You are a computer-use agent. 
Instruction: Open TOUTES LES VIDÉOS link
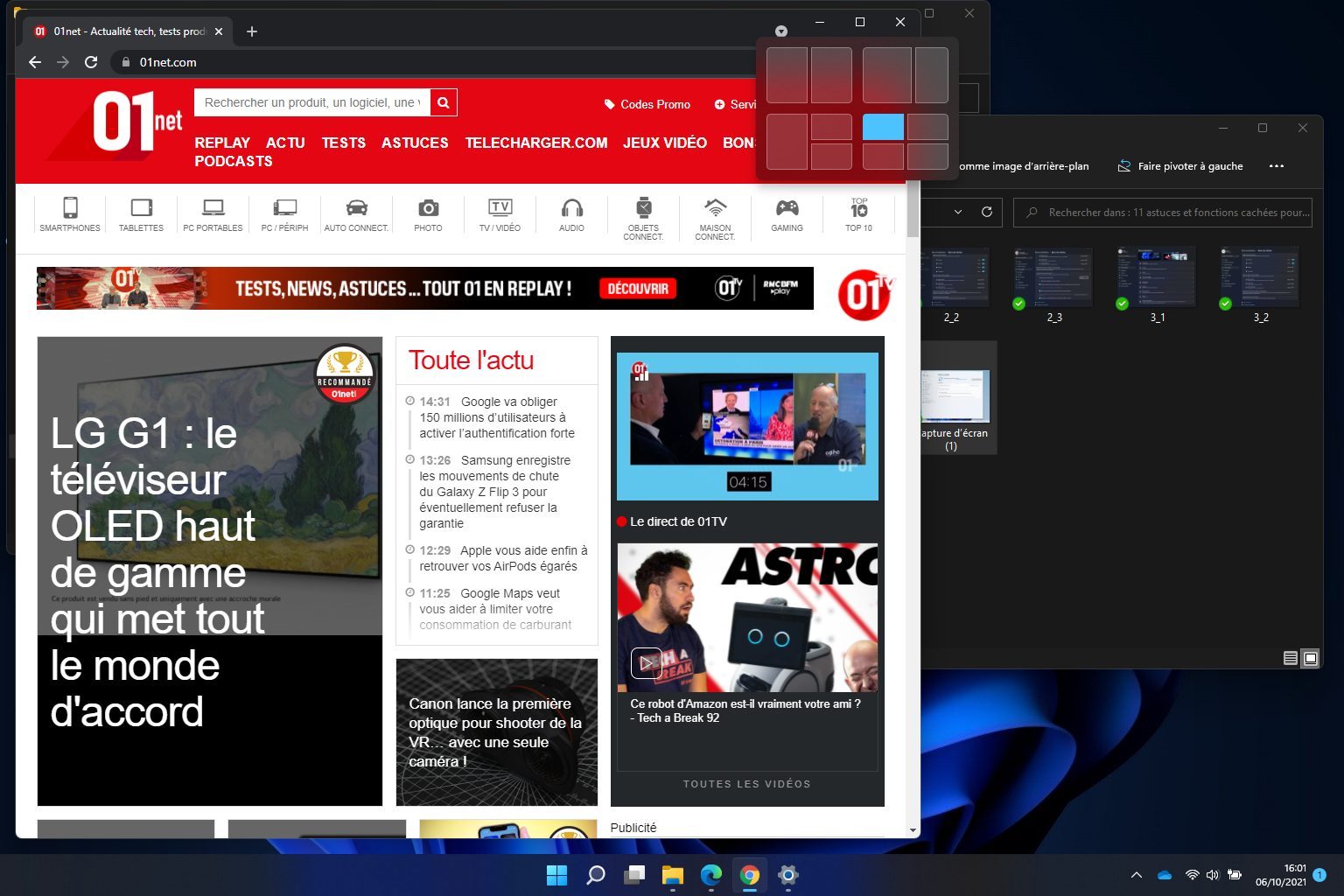click(x=747, y=784)
